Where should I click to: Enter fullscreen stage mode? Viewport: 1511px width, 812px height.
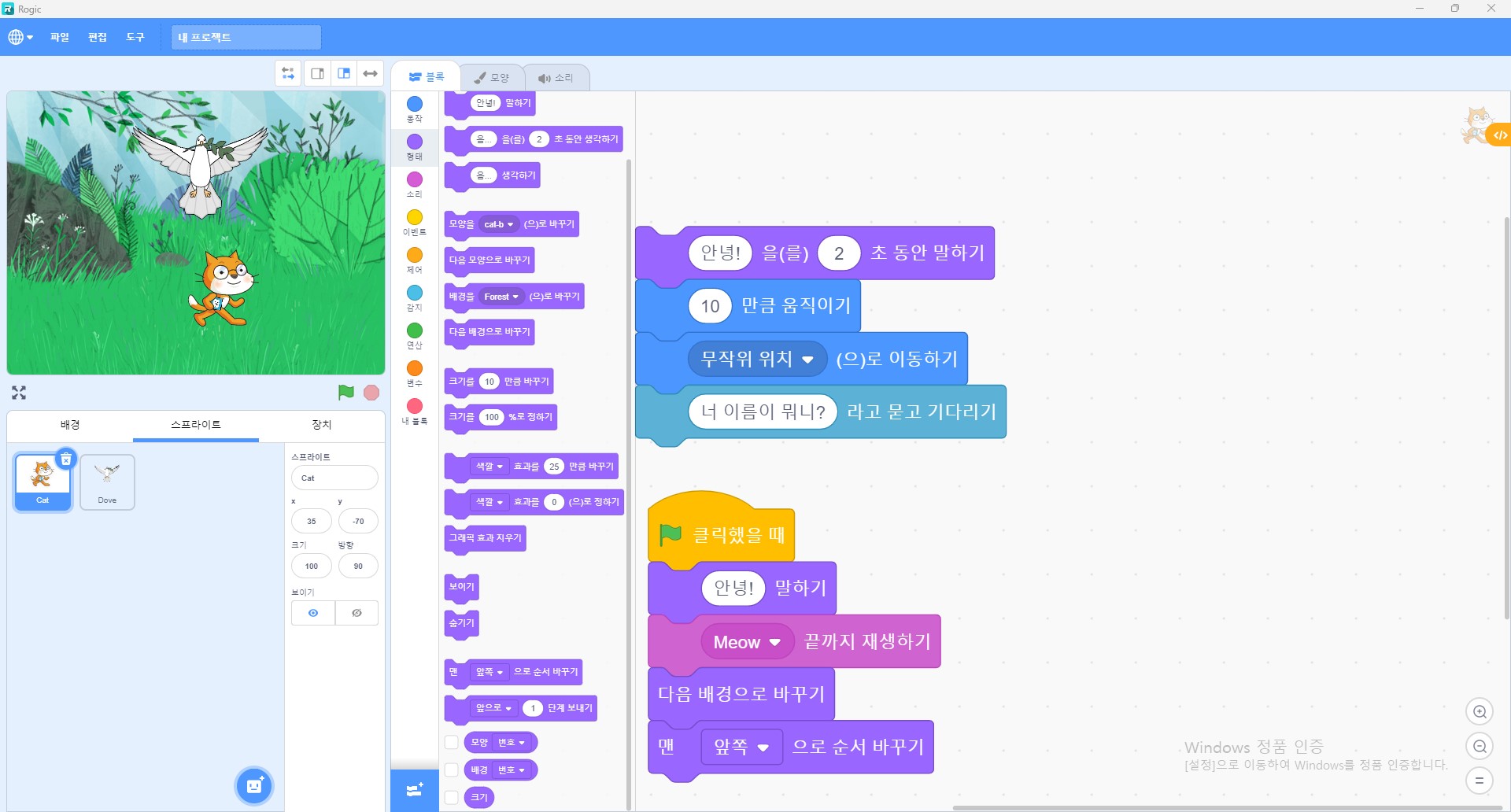[19, 393]
